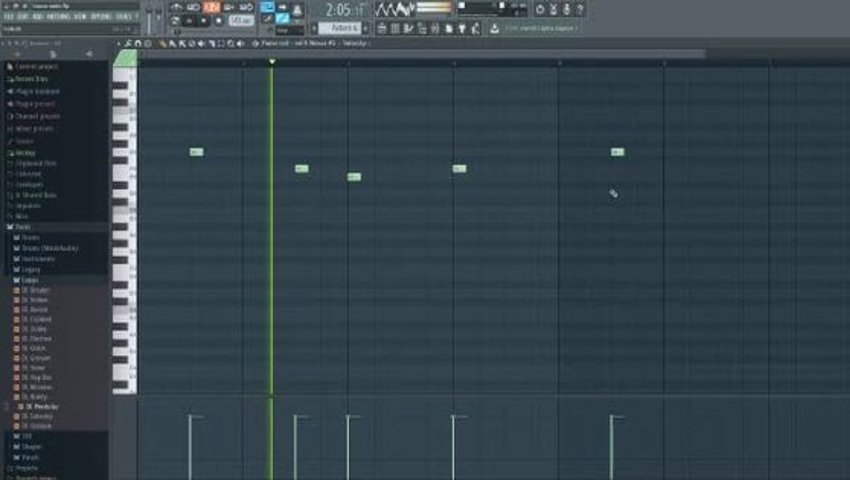This screenshot has height=480, width=850.
Task: Toggle wait for input before recording
Action: pyautogui.click(x=192, y=7)
